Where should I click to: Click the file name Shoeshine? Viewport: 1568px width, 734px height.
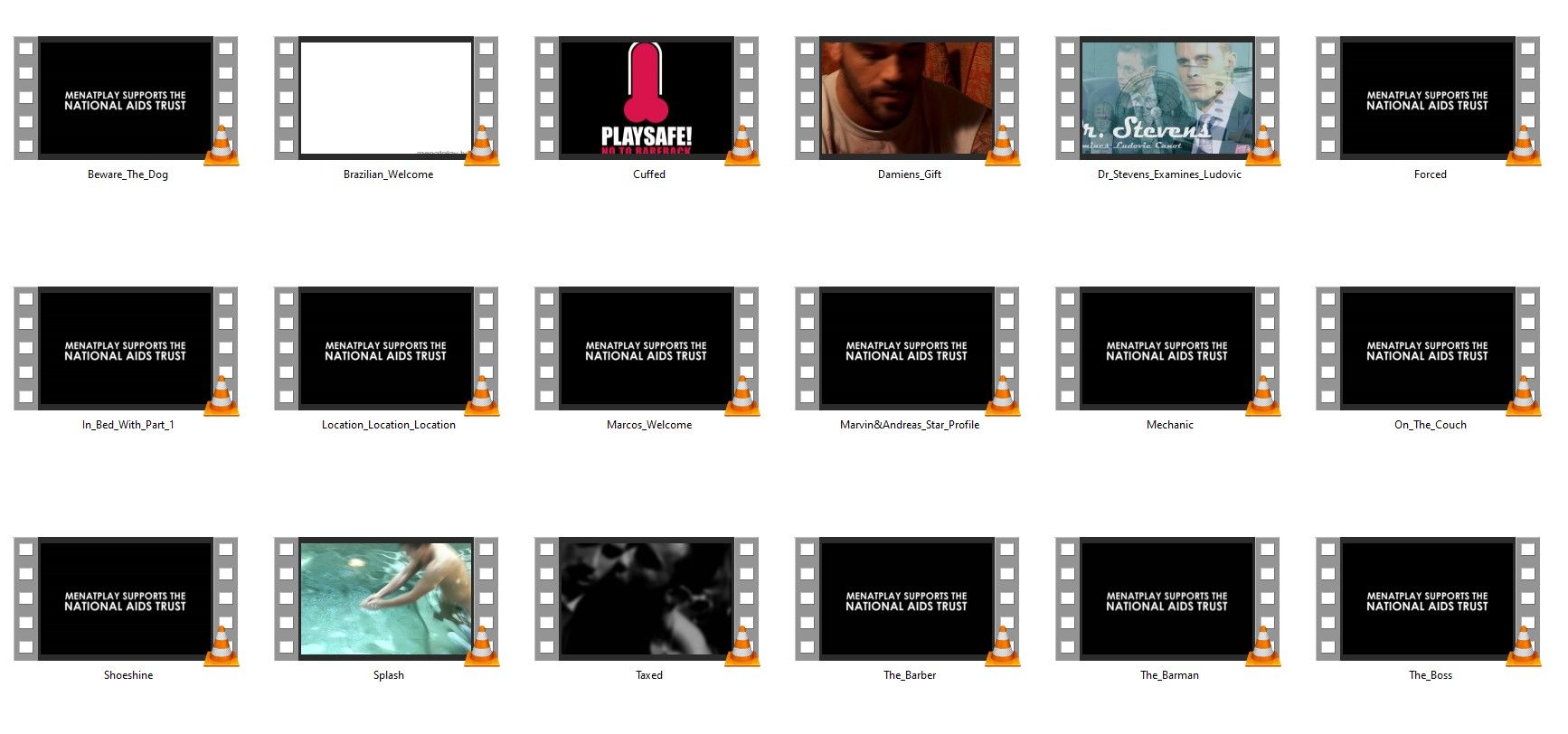coord(128,675)
